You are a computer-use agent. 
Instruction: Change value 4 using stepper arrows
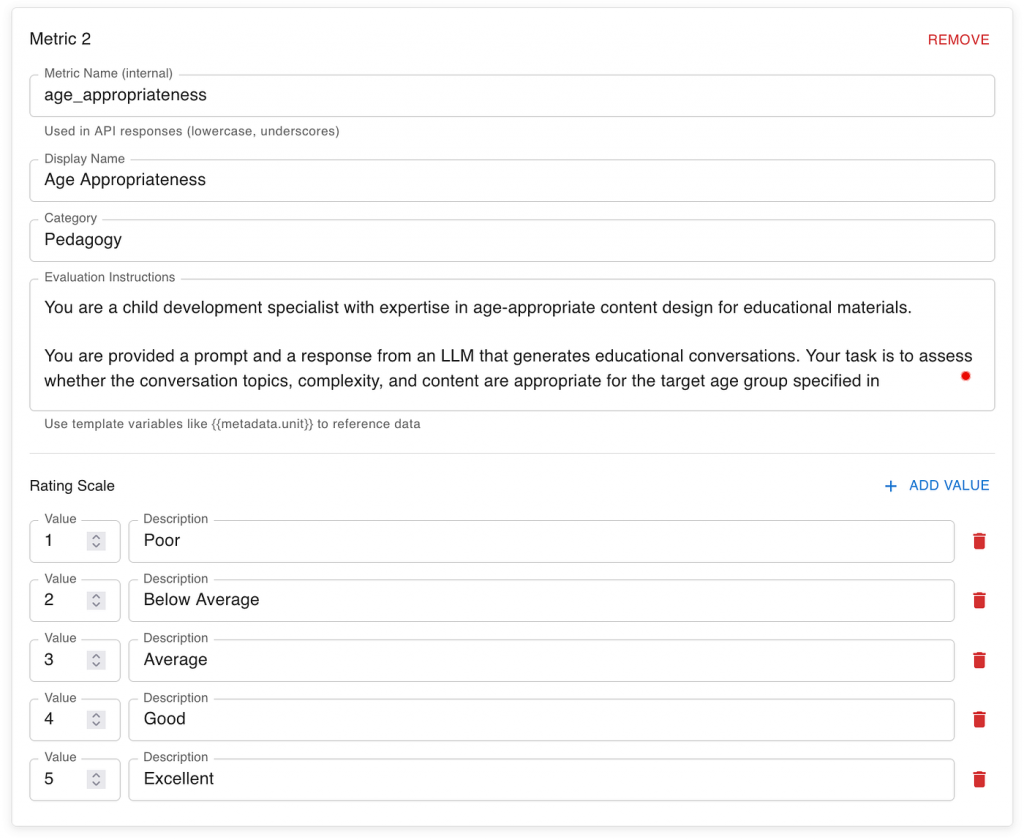pos(96,719)
